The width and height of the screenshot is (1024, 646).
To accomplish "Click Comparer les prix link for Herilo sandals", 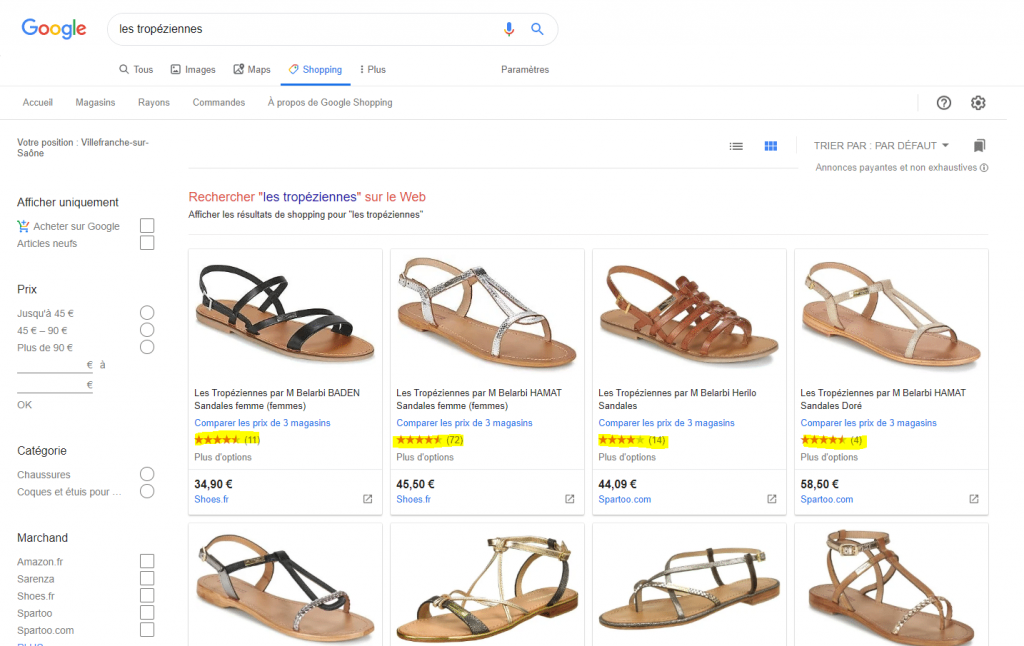I will pyautogui.click(x=667, y=423).
